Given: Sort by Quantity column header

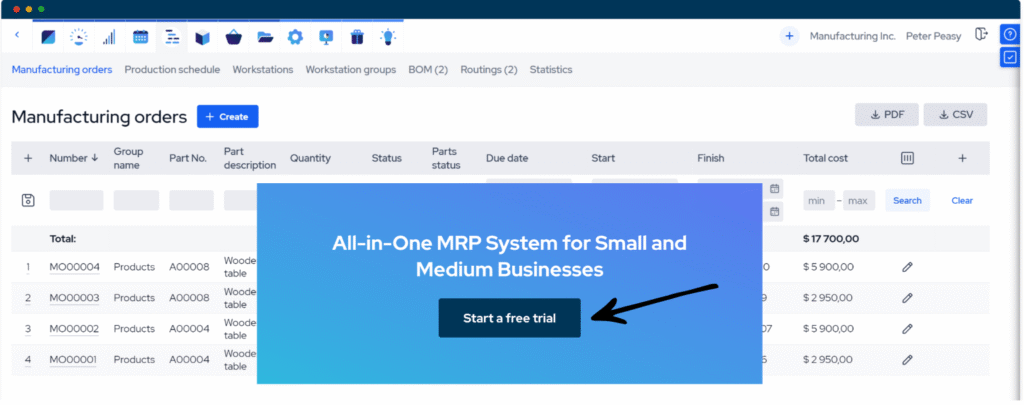Looking at the screenshot, I should click(x=310, y=158).
